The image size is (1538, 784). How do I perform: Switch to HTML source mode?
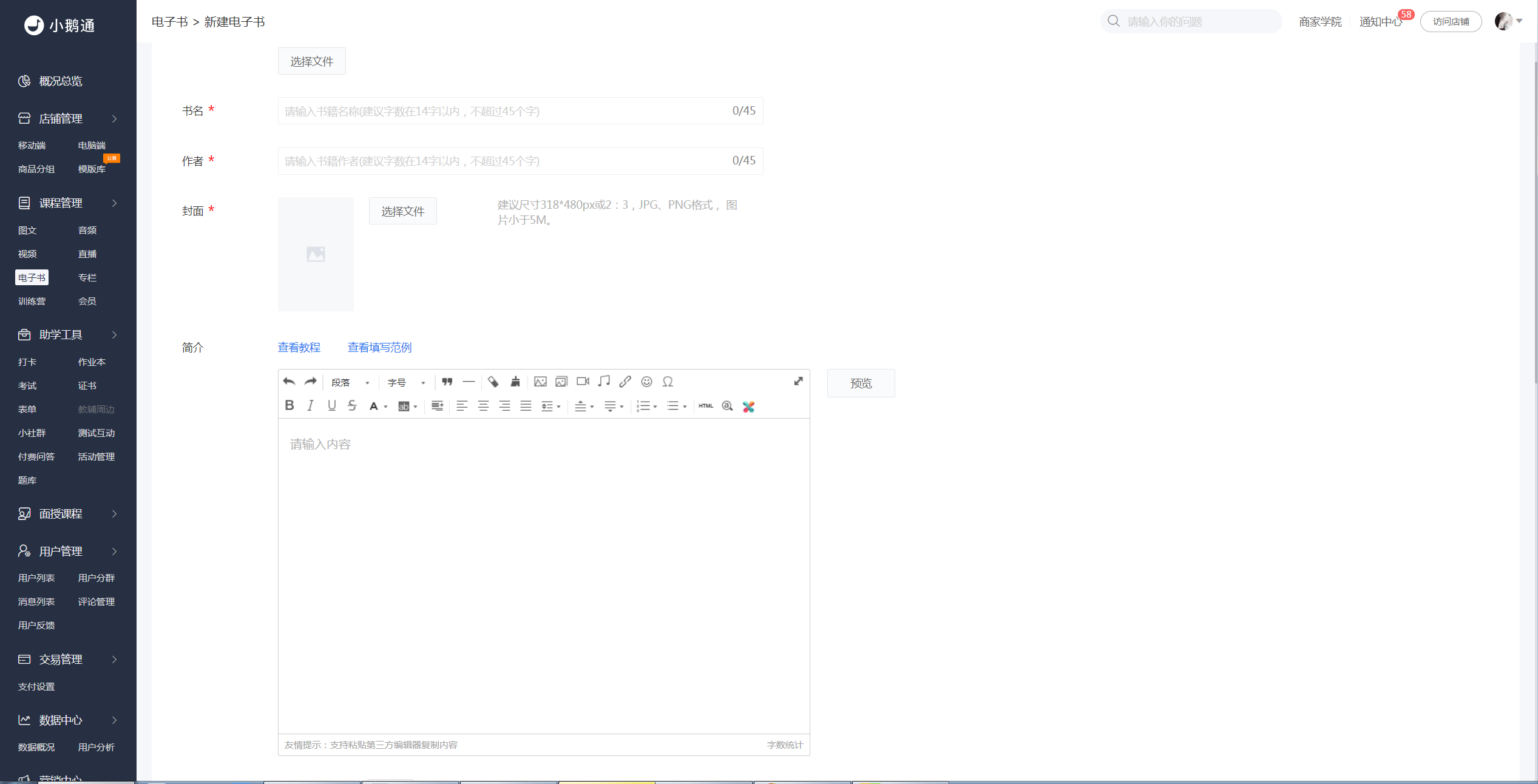(x=706, y=406)
